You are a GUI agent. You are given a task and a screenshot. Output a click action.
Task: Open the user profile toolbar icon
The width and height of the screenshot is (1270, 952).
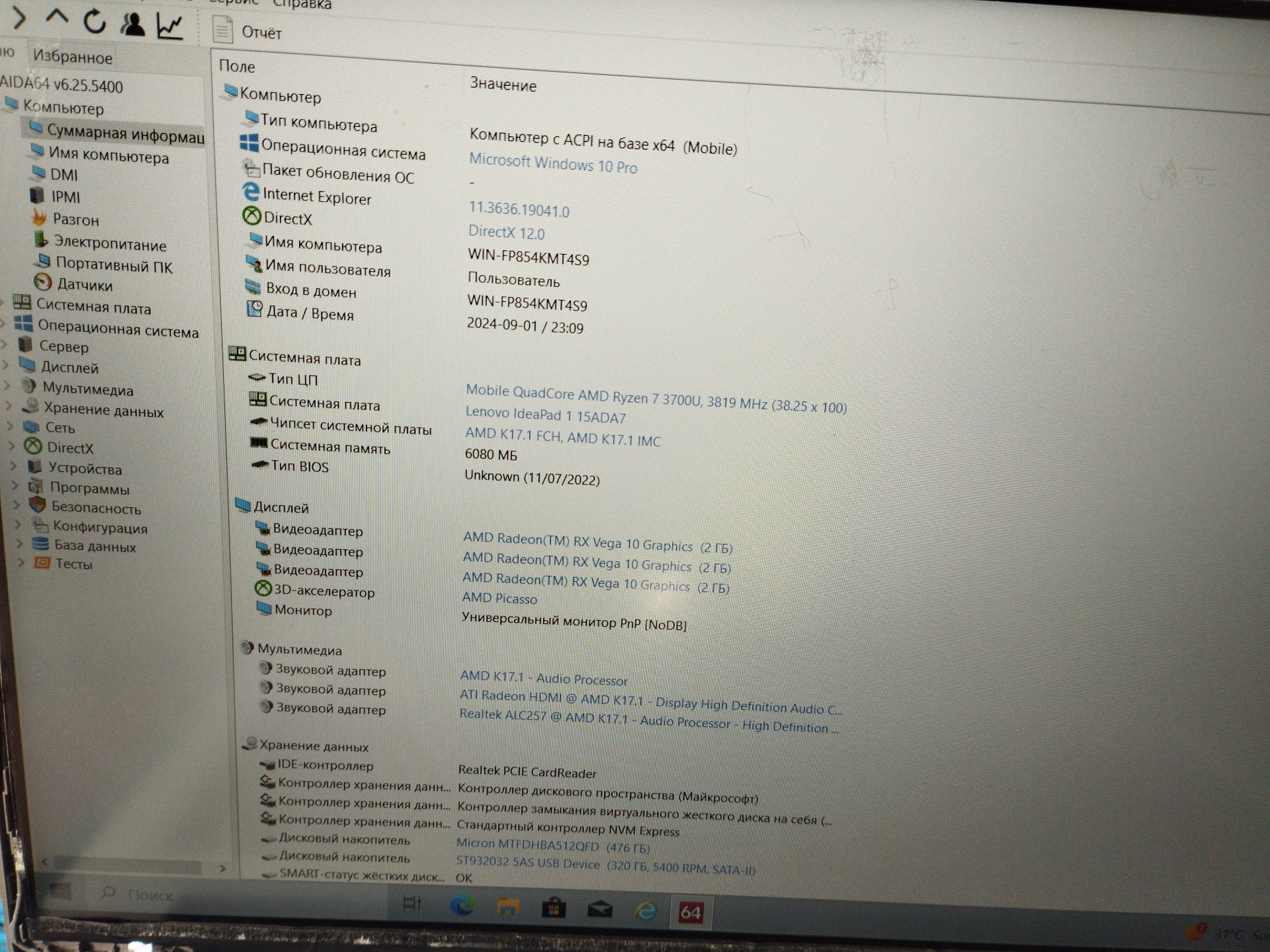(x=132, y=24)
